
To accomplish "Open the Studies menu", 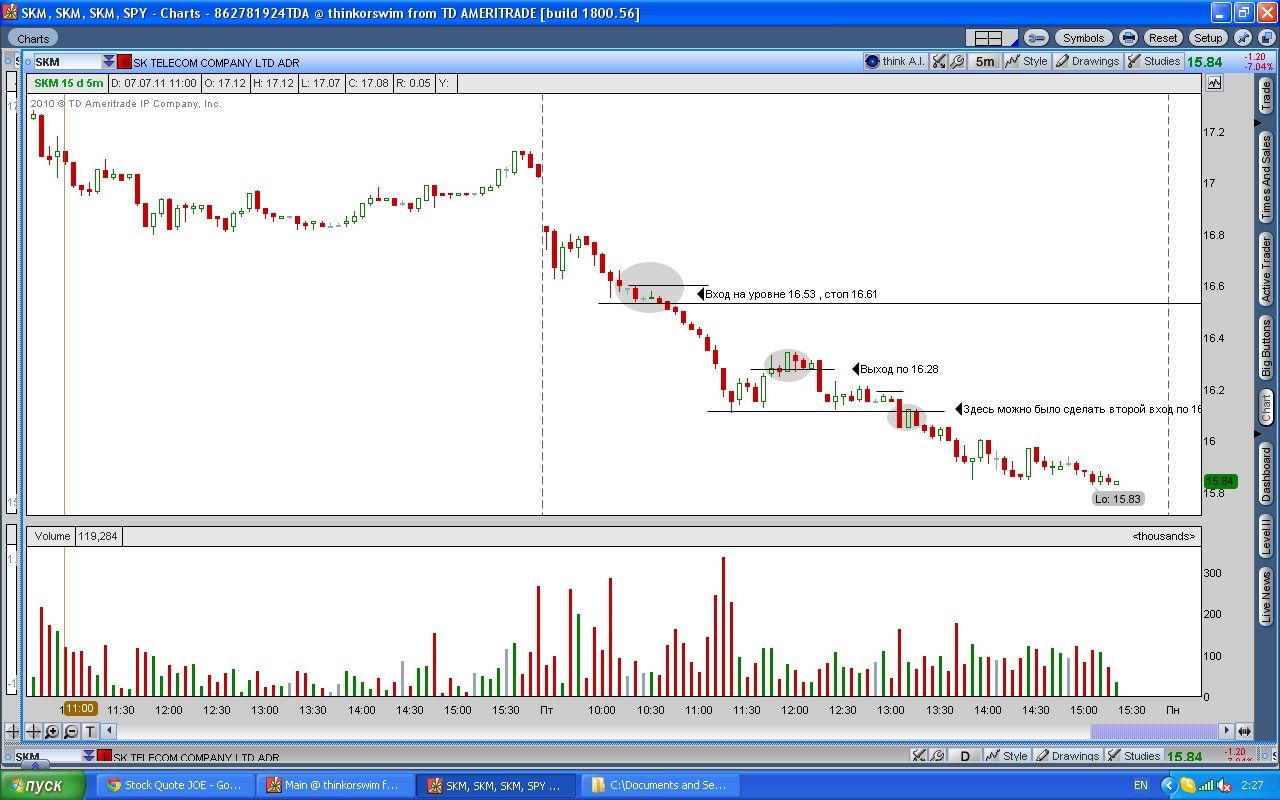I will click(x=1154, y=61).
